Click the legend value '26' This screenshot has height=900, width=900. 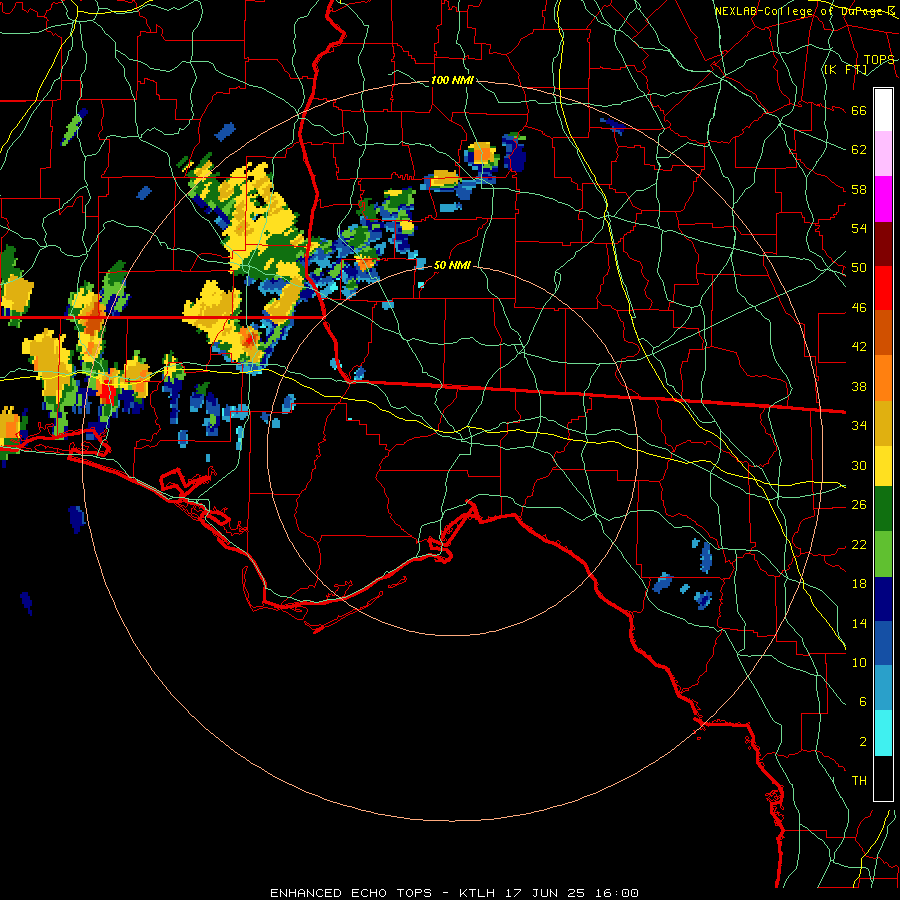(859, 505)
